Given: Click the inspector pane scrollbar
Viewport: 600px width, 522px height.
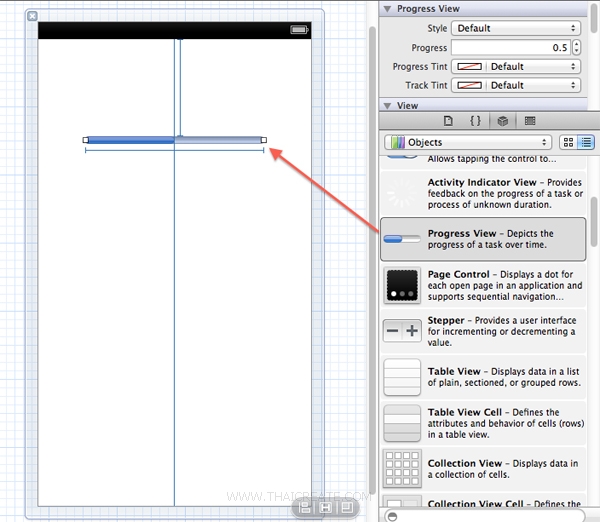Looking at the screenshot, I should tap(594, 17).
